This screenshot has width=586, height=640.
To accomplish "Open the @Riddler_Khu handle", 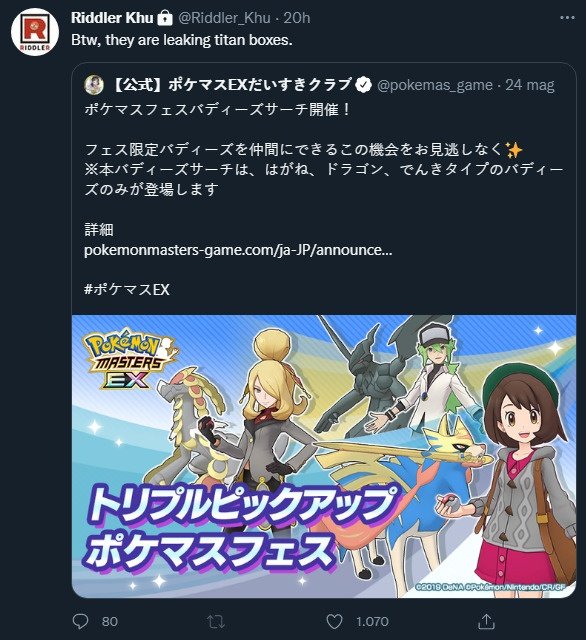I will pos(224,18).
